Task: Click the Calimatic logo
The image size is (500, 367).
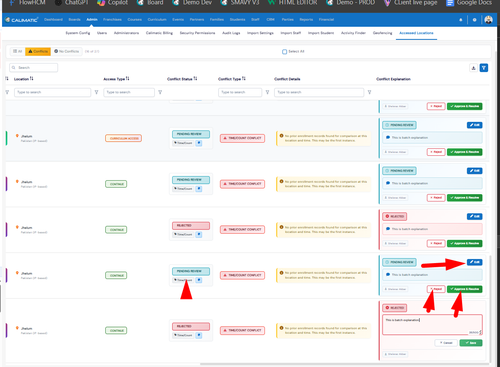Action: [22, 20]
